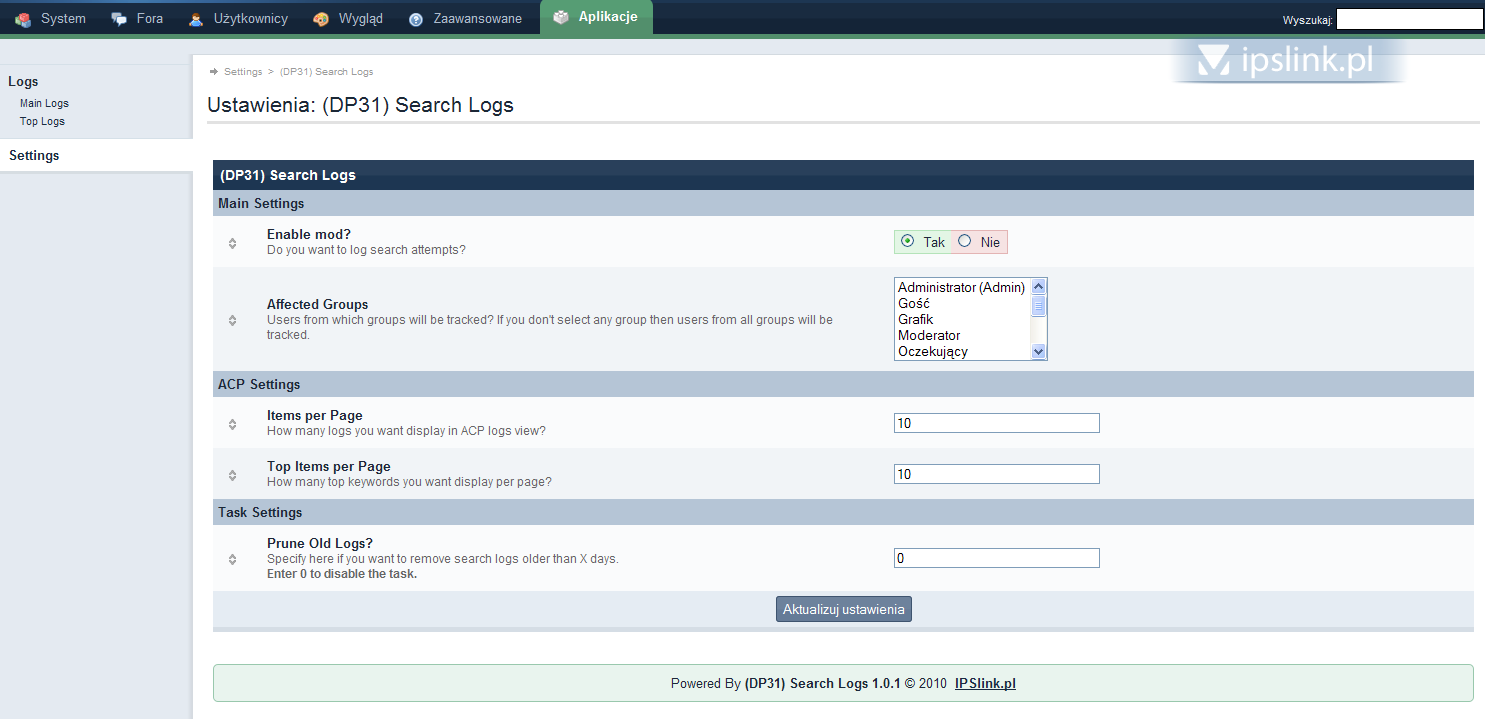This screenshot has width=1485, height=719.
Task: Select Moderator in groups list
Action: click(x=962, y=335)
